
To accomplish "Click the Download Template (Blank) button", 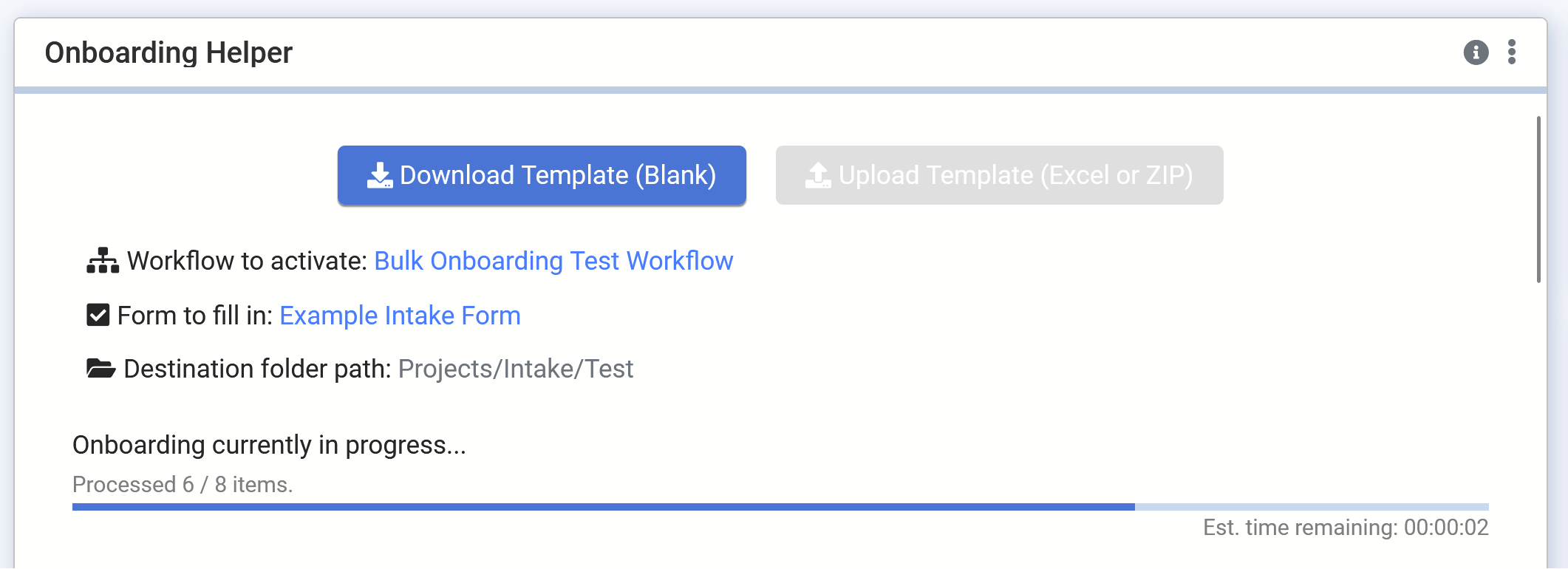I will point(542,175).
